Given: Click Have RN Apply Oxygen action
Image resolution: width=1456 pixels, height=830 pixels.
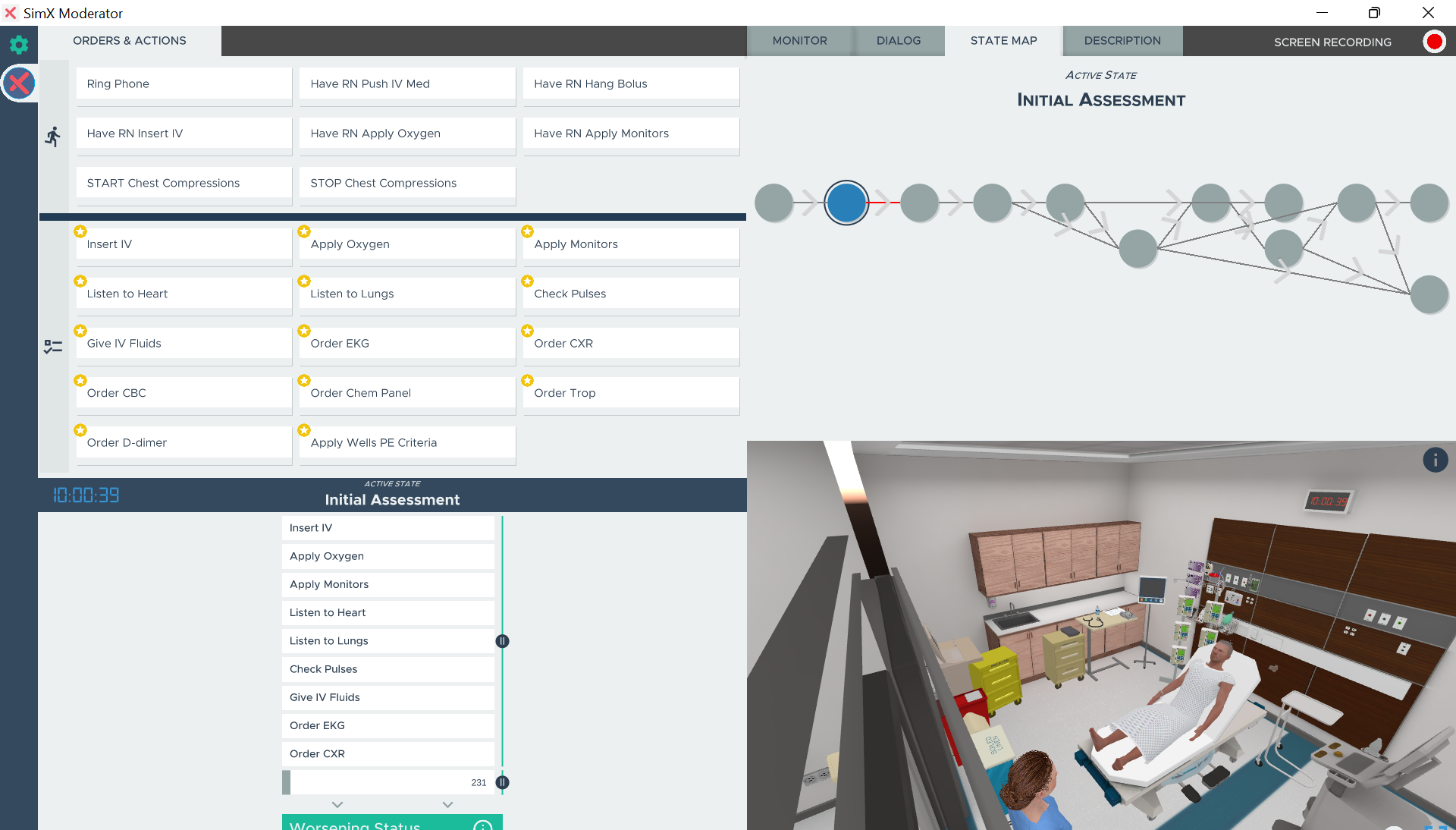Looking at the screenshot, I should (407, 134).
